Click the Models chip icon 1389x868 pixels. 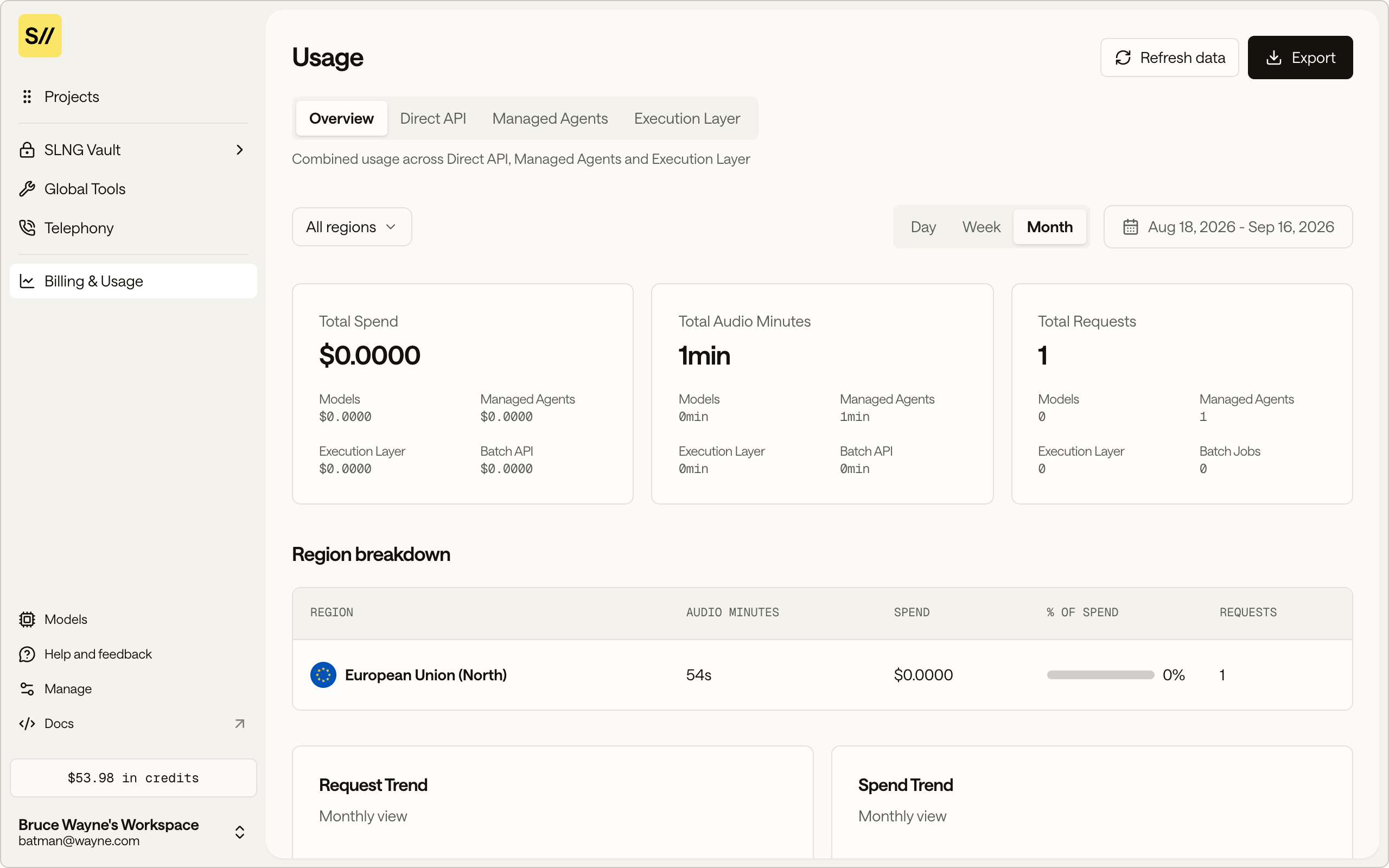(27, 619)
